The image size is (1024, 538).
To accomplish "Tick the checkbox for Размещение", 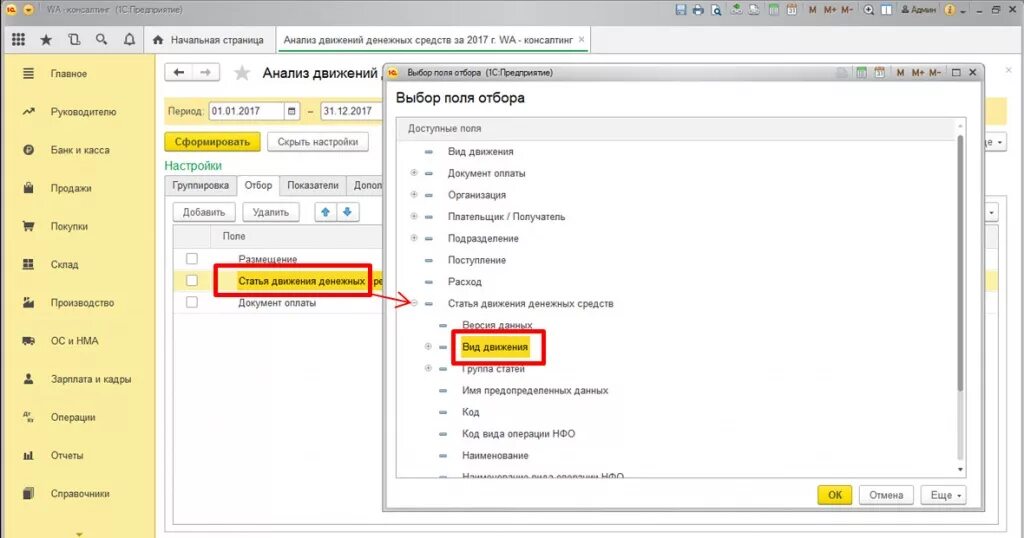I will 191,259.
